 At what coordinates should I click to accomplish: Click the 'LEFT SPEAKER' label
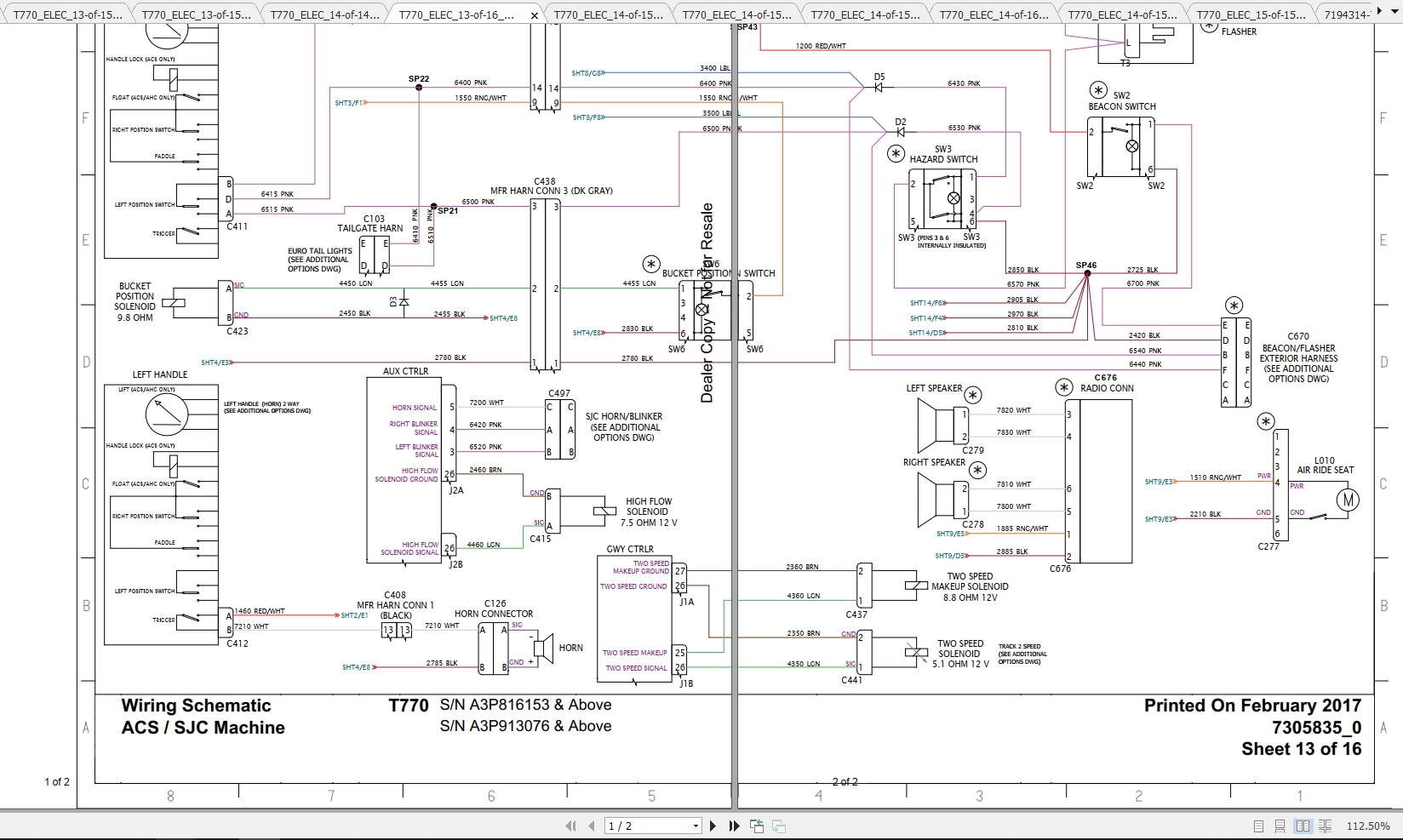point(934,388)
